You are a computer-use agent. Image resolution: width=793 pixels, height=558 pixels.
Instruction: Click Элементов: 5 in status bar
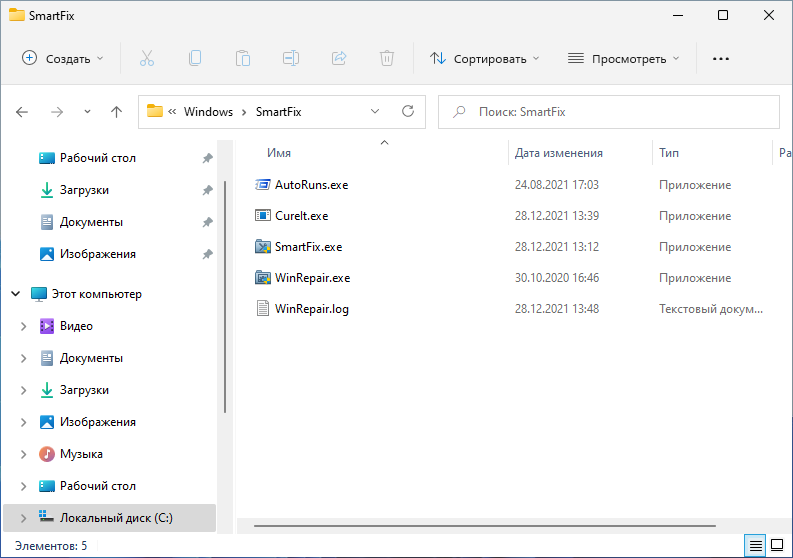(x=51, y=546)
